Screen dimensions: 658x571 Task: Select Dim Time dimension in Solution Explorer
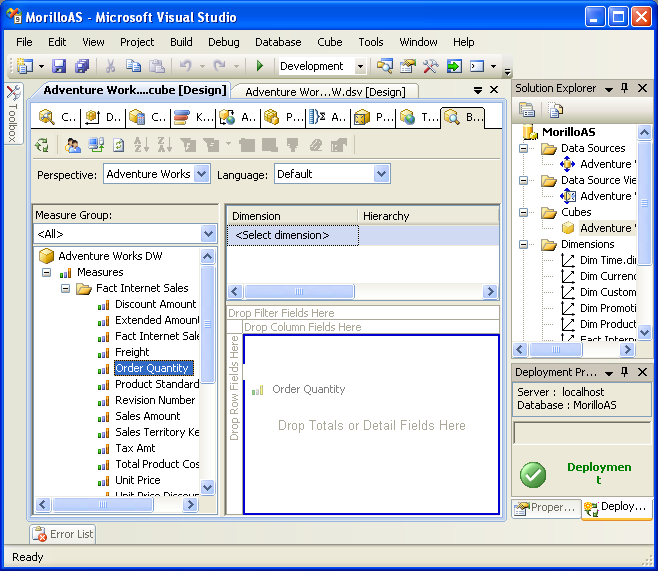(x=608, y=260)
